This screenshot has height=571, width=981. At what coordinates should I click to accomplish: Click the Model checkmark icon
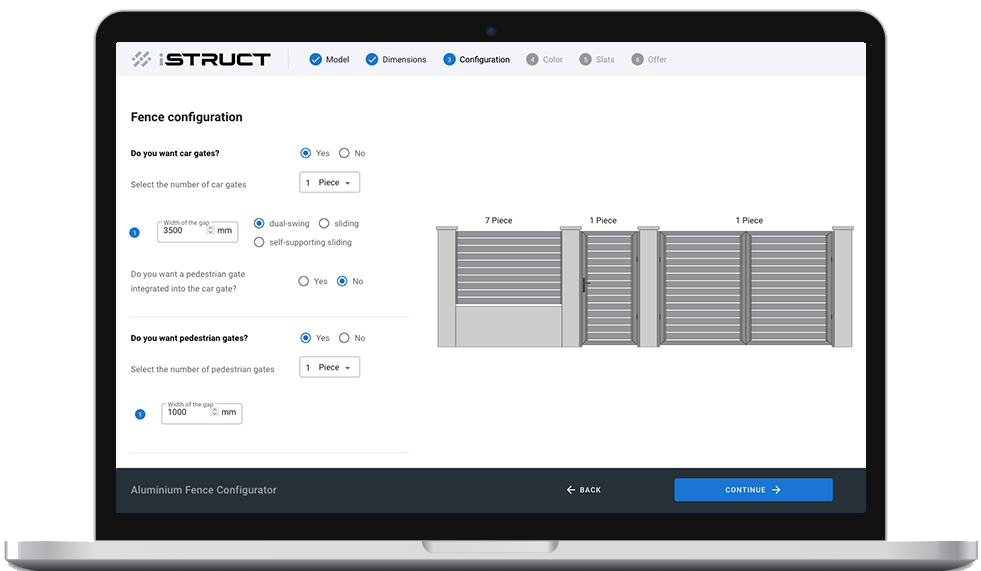[315, 59]
